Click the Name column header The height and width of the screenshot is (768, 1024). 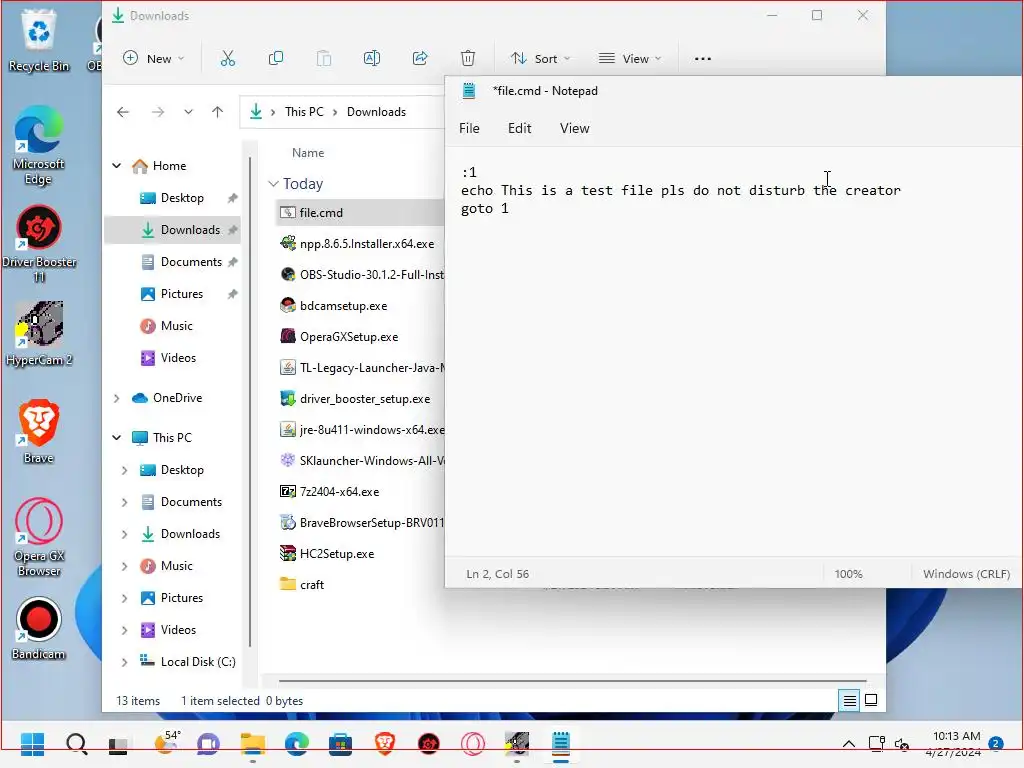coord(308,153)
